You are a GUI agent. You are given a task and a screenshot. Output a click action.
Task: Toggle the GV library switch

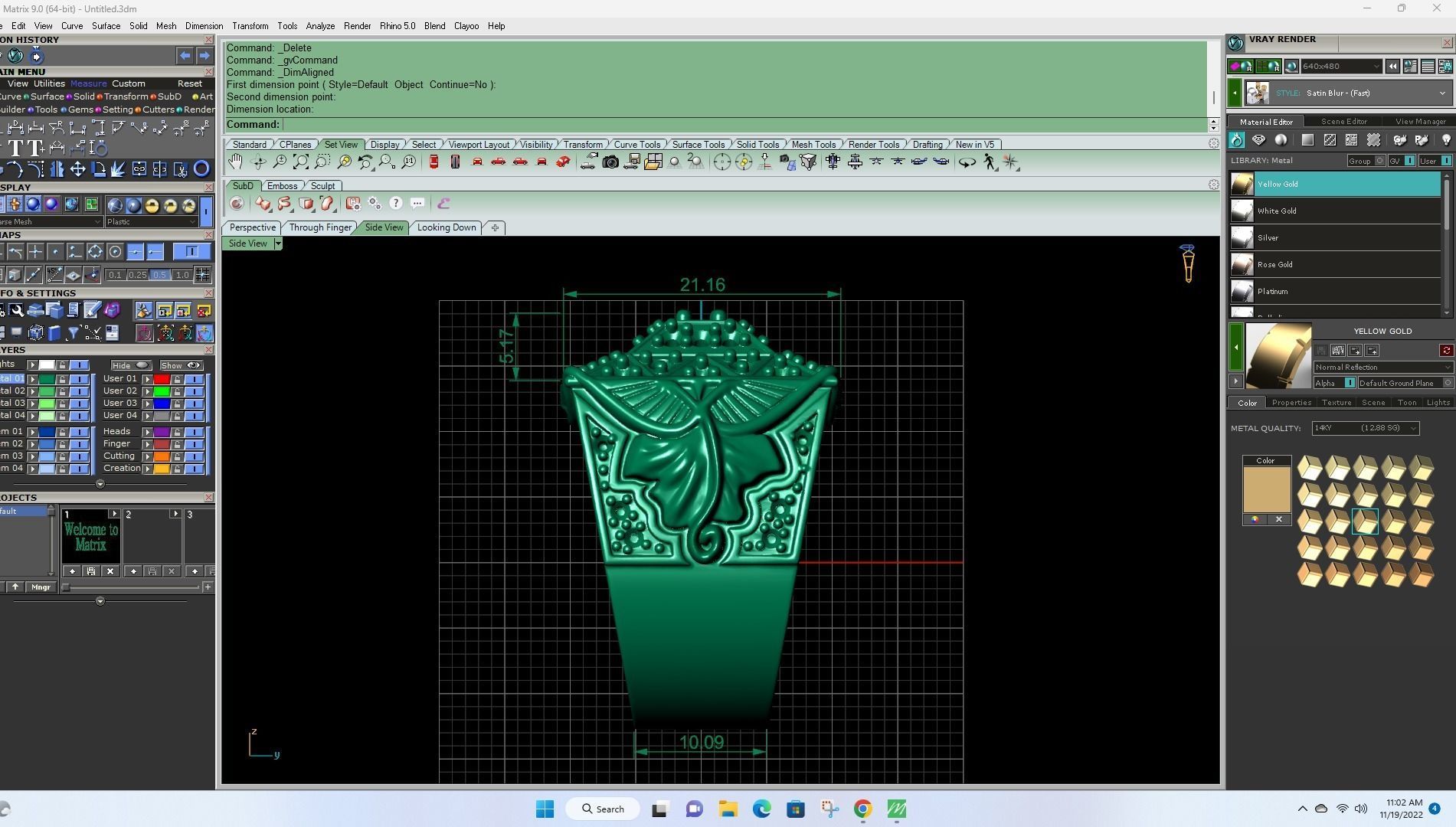[x=1409, y=161]
